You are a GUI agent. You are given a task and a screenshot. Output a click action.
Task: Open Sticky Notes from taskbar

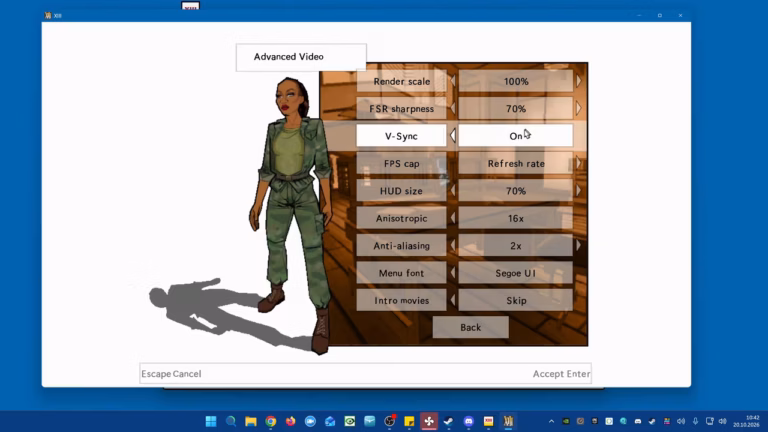[x=409, y=421]
